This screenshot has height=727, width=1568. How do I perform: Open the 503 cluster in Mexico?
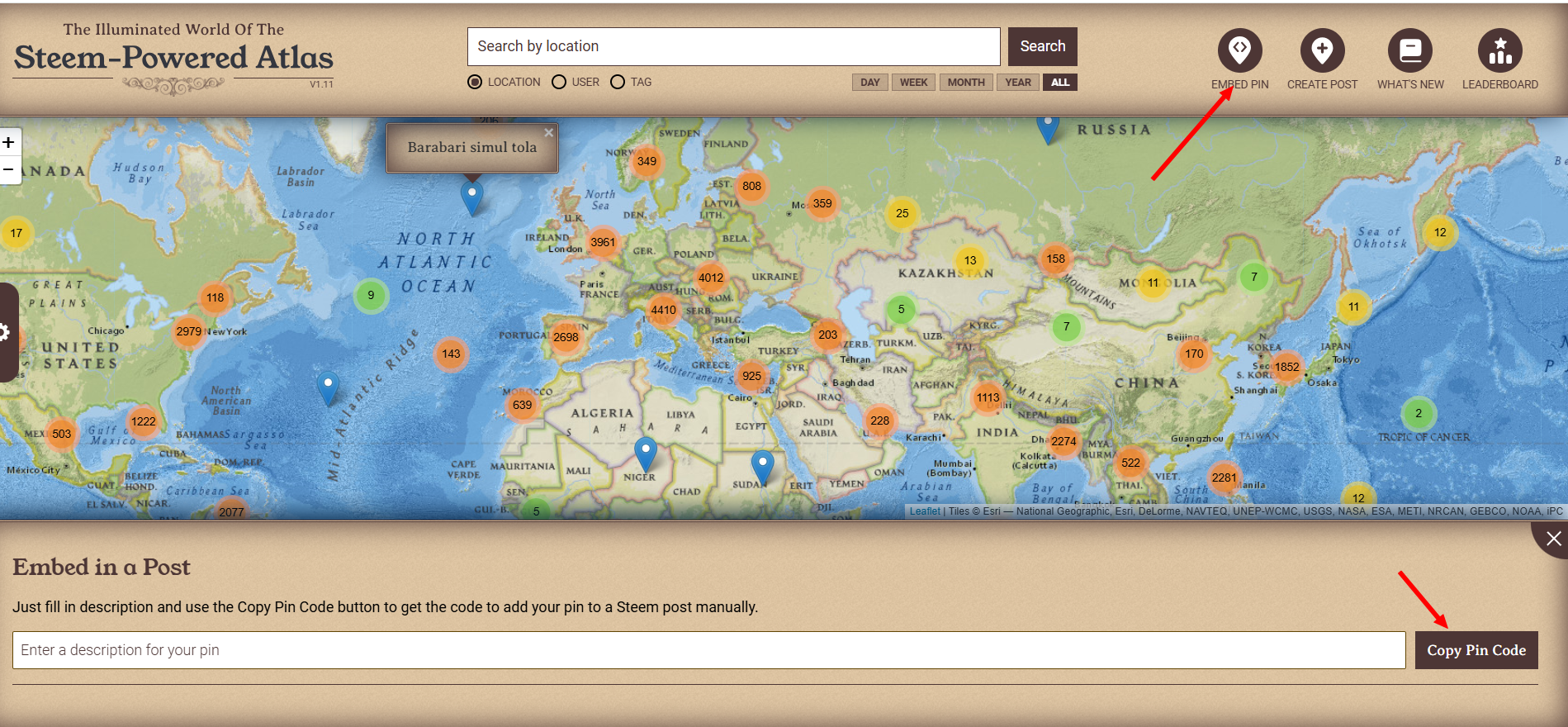(x=61, y=434)
